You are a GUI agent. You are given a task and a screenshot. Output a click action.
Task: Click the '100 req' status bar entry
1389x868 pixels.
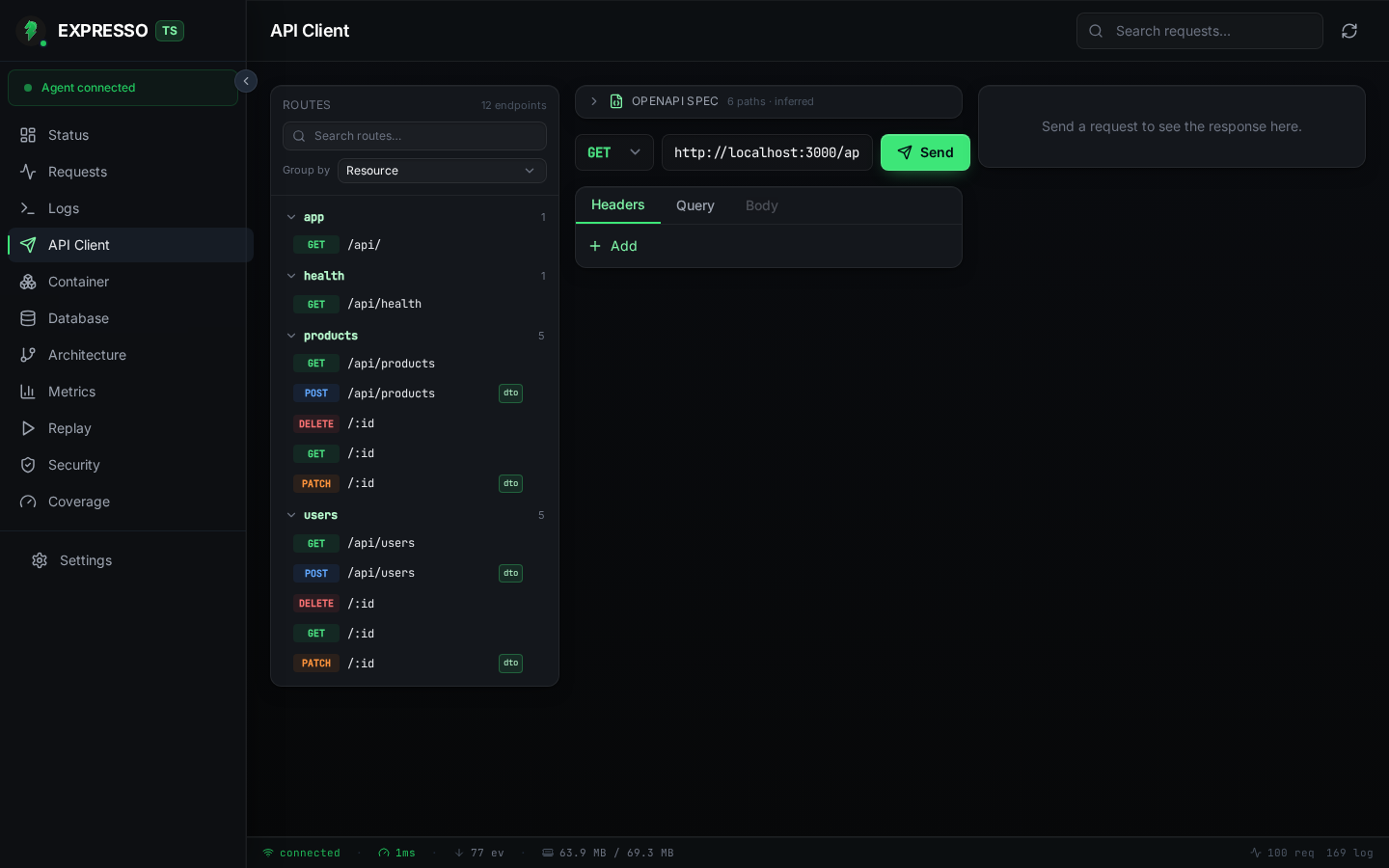(1283, 853)
